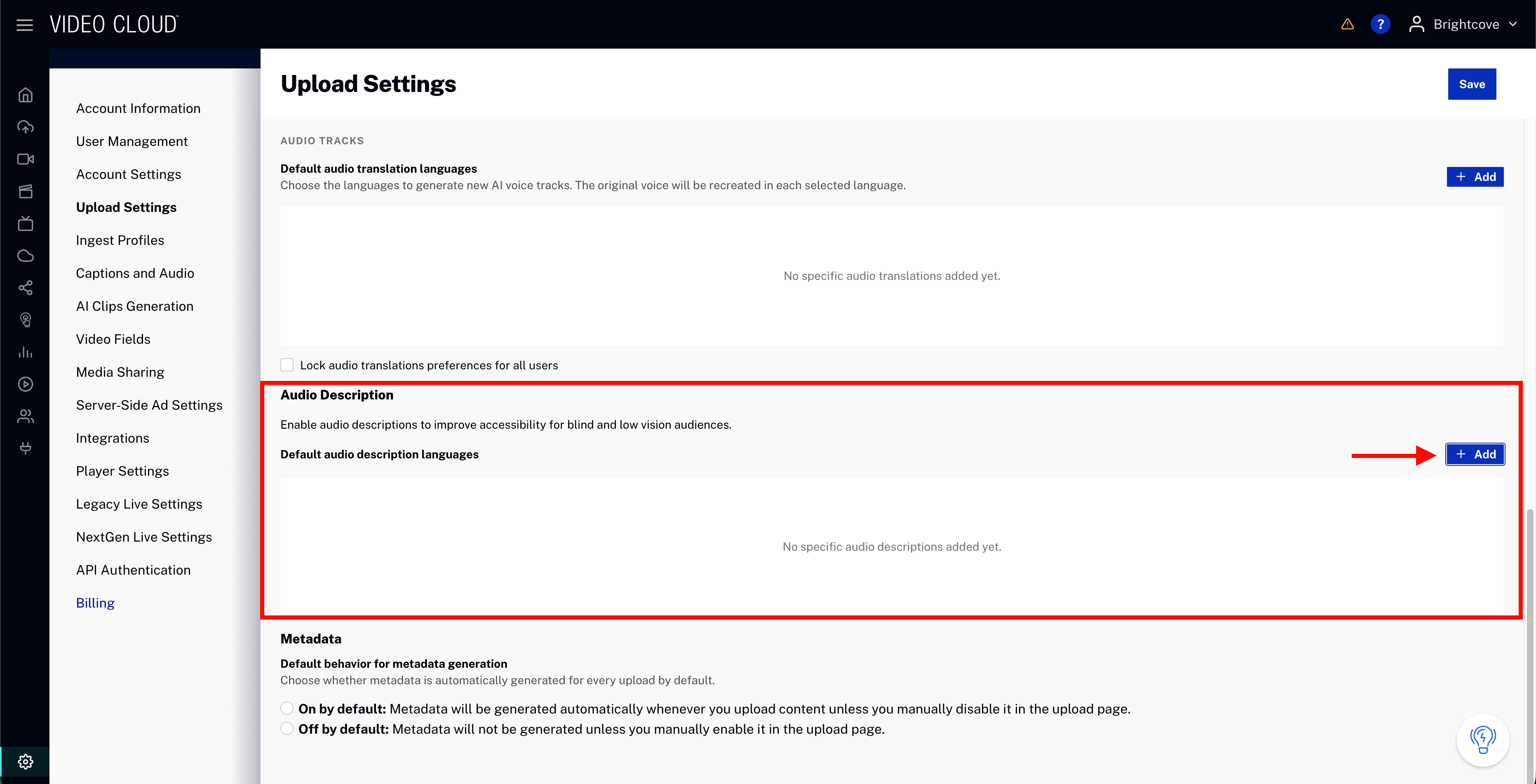Switch to Ingest Profiles settings
The height and width of the screenshot is (784, 1536).
120,239
